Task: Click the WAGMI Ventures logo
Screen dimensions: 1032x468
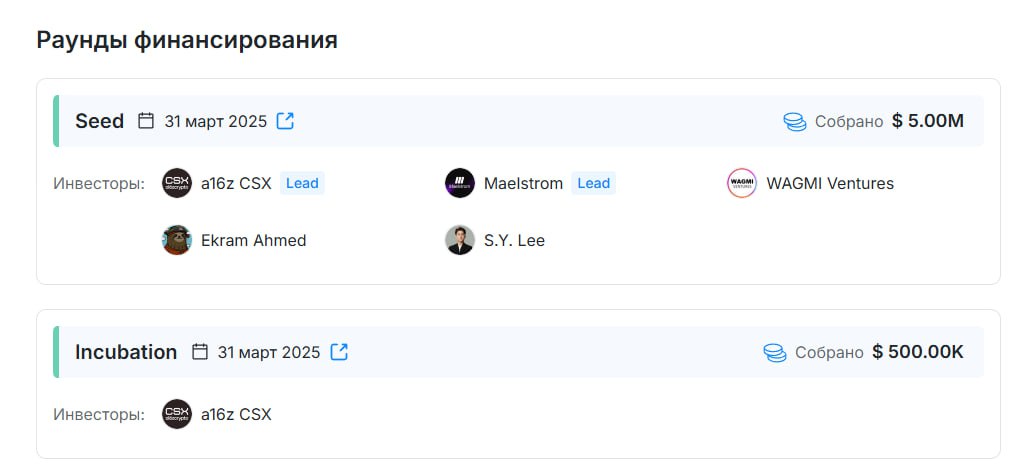Action: pos(742,183)
